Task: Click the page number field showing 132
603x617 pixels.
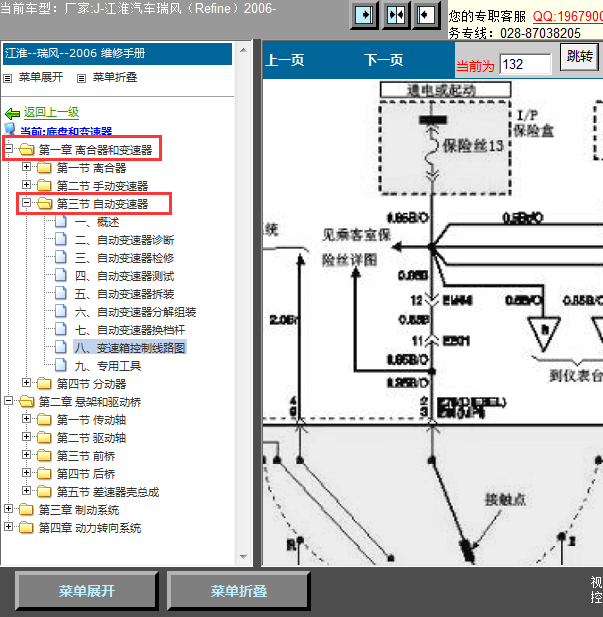Action: pos(525,64)
